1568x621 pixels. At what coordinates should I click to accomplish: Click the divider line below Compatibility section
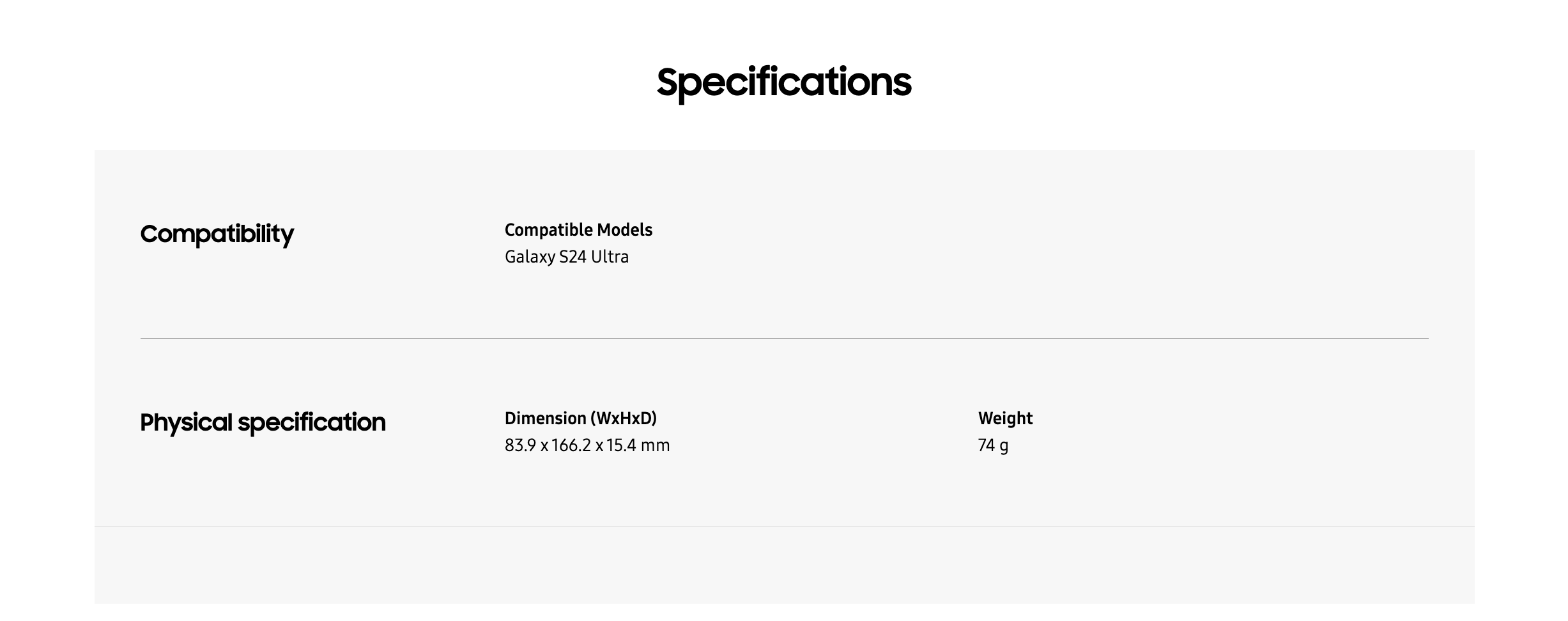pyautogui.click(x=784, y=338)
